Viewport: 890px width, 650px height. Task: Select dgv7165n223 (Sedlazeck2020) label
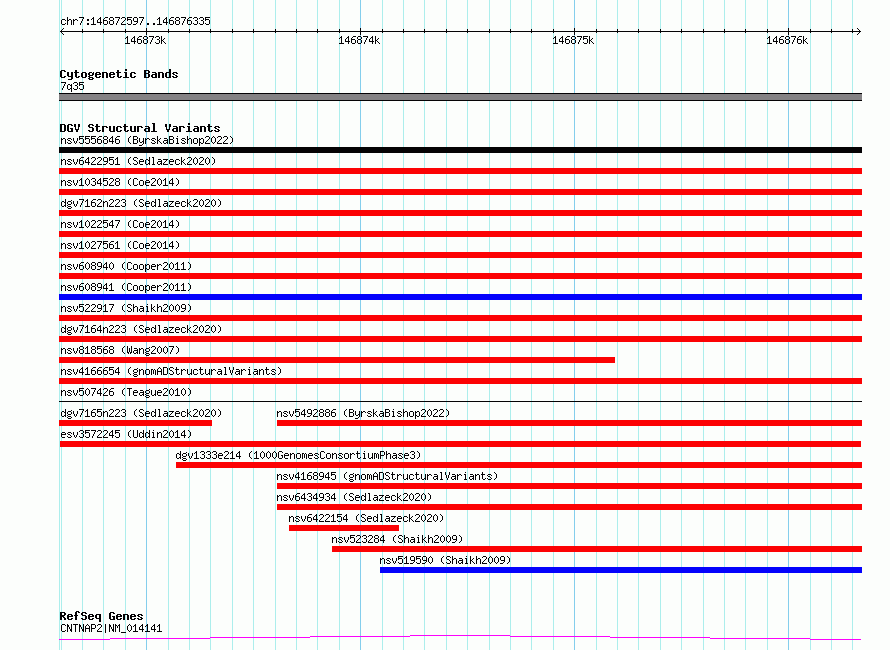tap(141, 413)
